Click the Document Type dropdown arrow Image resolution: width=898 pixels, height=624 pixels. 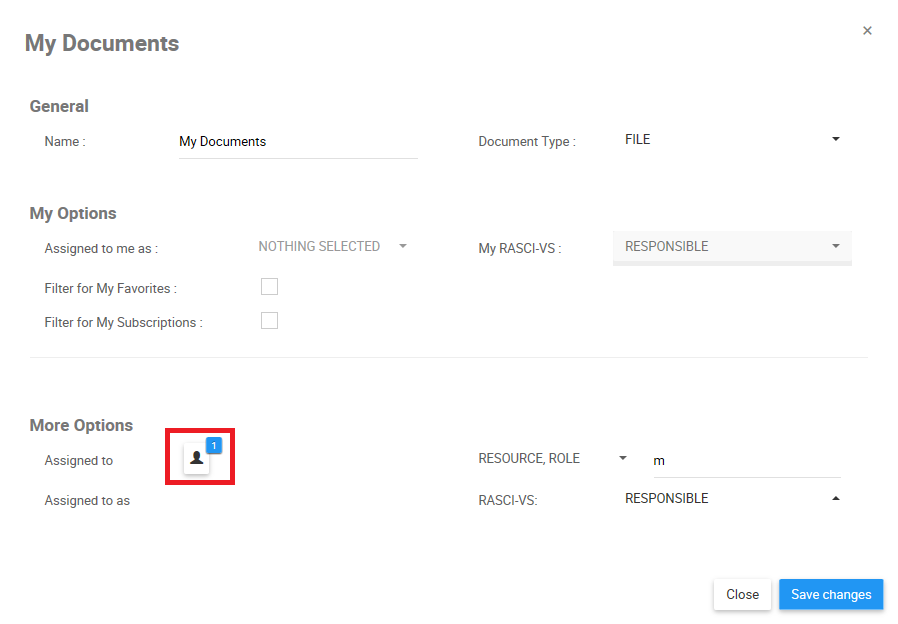pyautogui.click(x=836, y=139)
